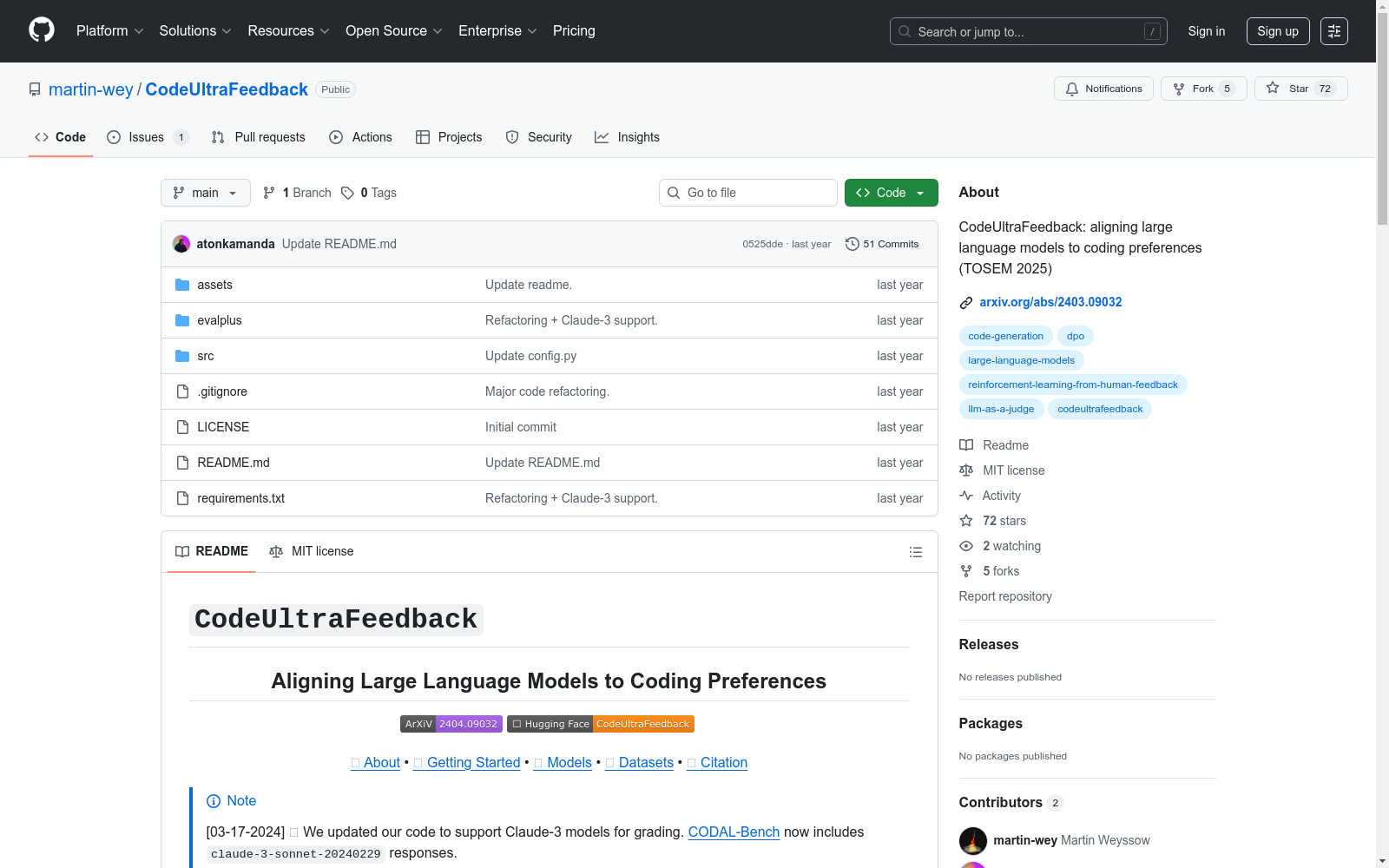Fork the repository
The height and width of the screenshot is (868, 1389).
point(1204,89)
